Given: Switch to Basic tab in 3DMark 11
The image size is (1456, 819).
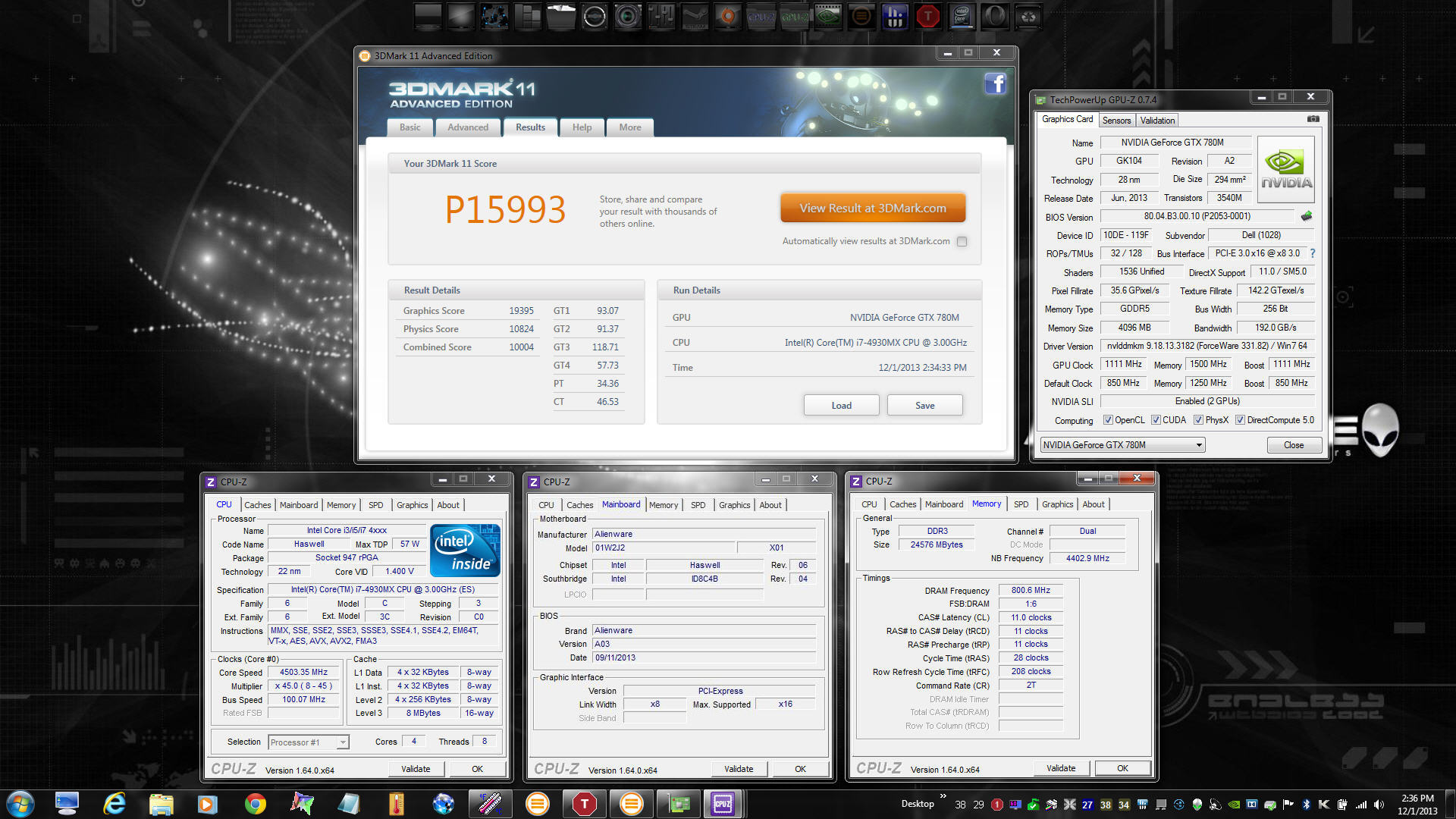Looking at the screenshot, I should click(x=409, y=127).
